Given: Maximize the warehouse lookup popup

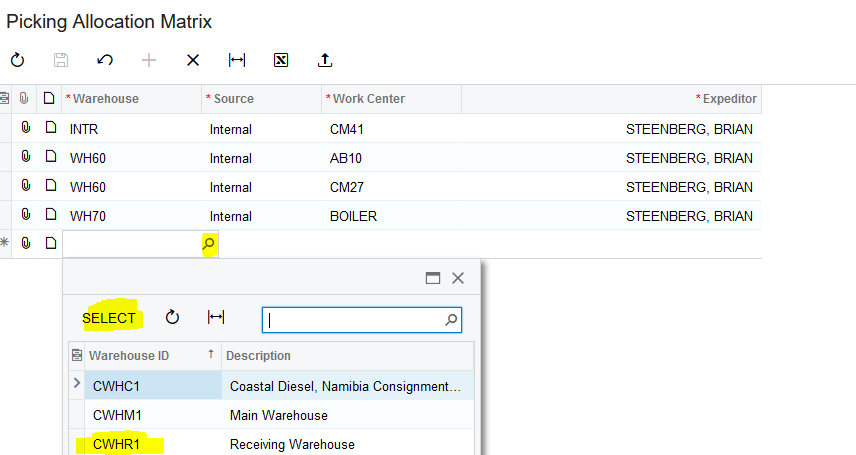Looking at the screenshot, I should click(x=433, y=279).
